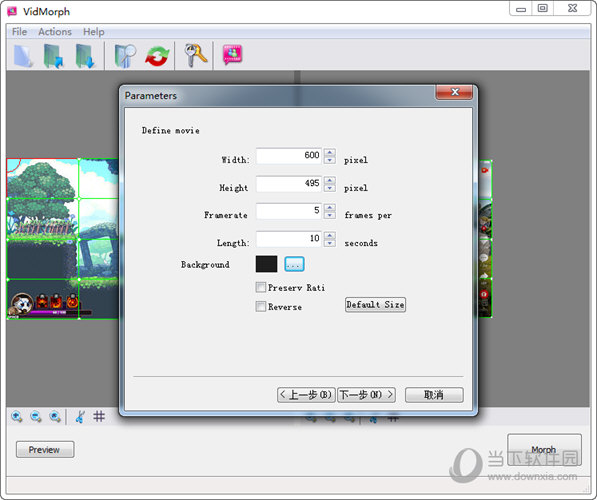Close the Parameters dialog with red X
The image size is (597, 500).
tap(454, 92)
